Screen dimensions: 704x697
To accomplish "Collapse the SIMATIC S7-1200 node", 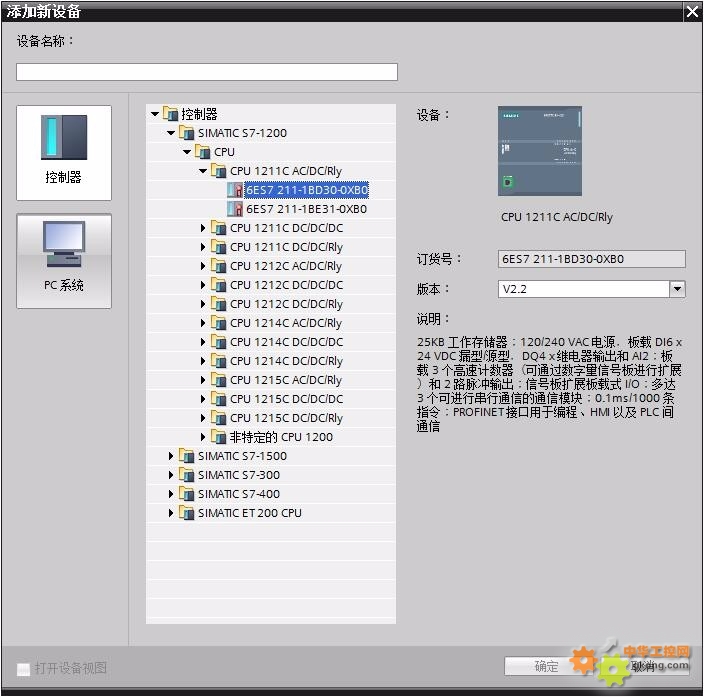I will (x=171, y=133).
